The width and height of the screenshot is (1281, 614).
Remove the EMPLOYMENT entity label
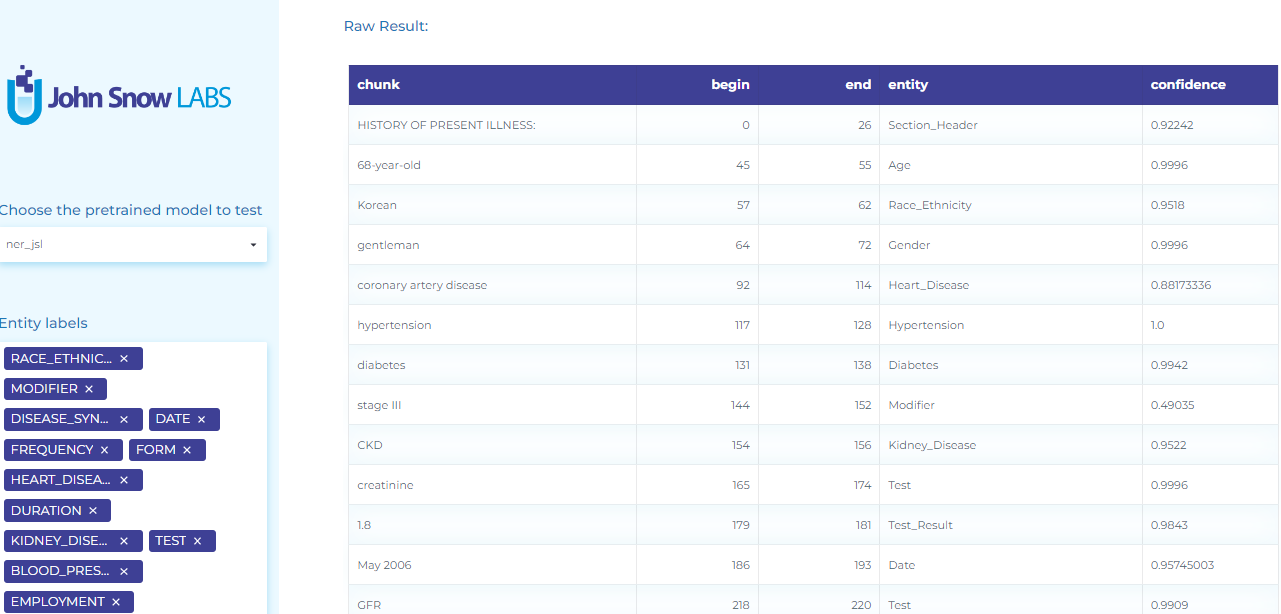(116, 602)
